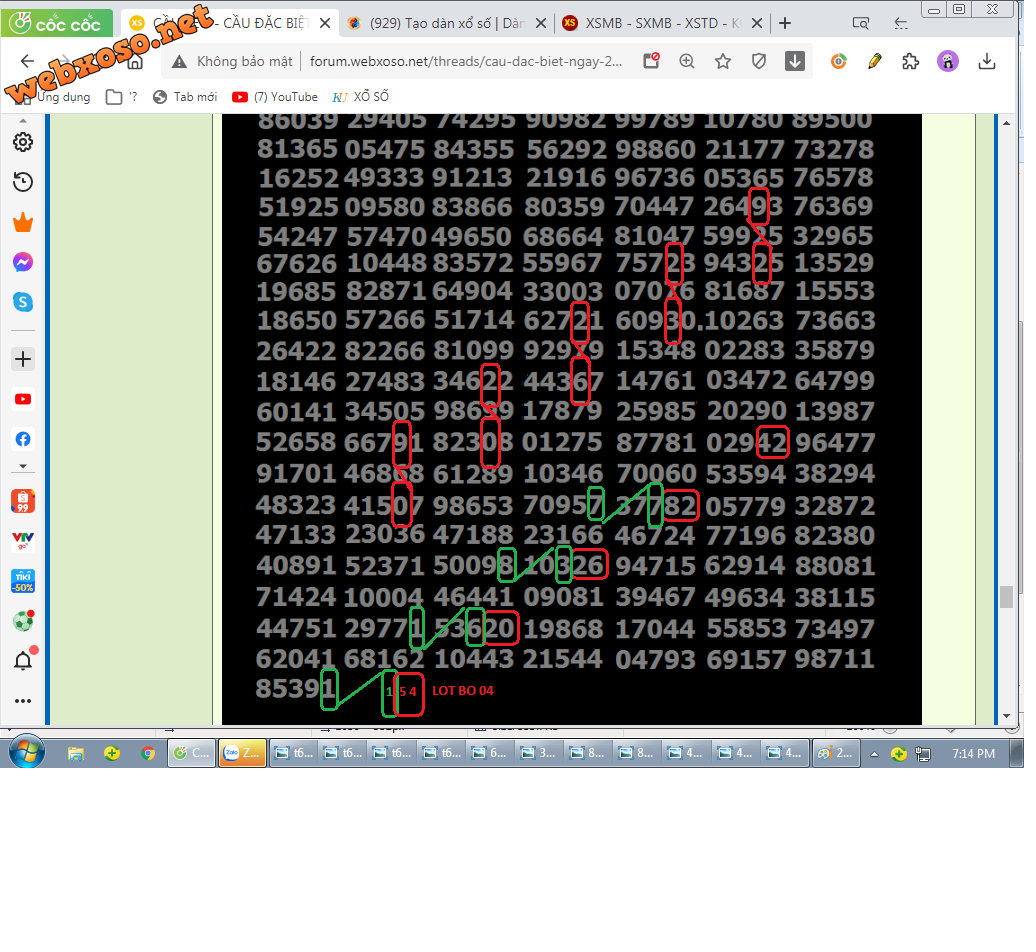Open browsing history in the sidebar
The width and height of the screenshot is (1036, 952).
(x=23, y=182)
